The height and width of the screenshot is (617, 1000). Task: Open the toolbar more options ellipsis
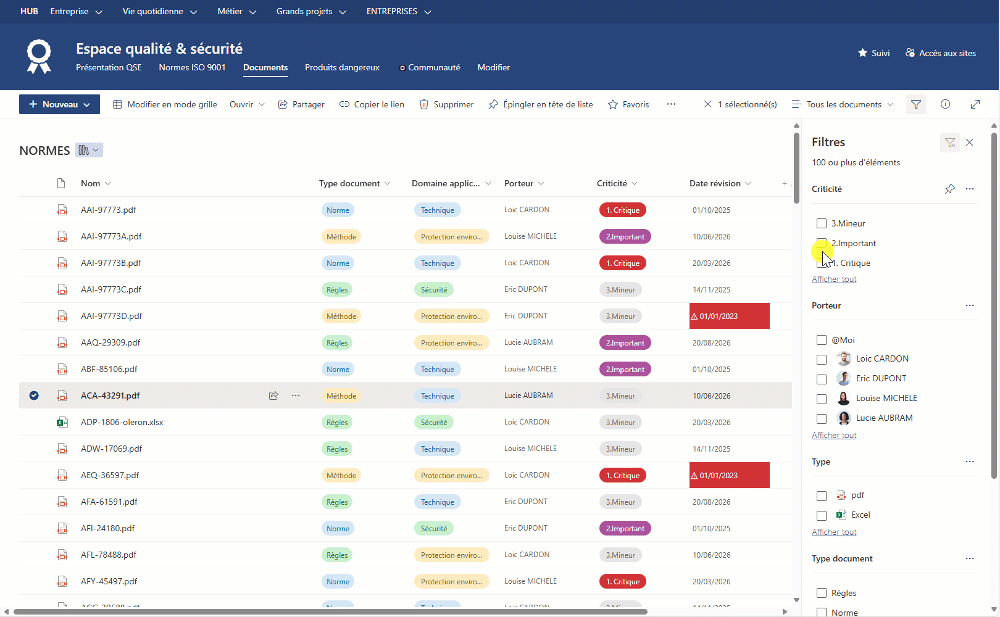click(671, 104)
